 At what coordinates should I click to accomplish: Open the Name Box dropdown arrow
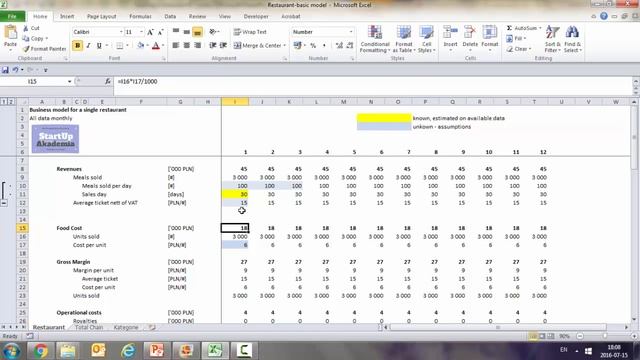coord(69,82)
